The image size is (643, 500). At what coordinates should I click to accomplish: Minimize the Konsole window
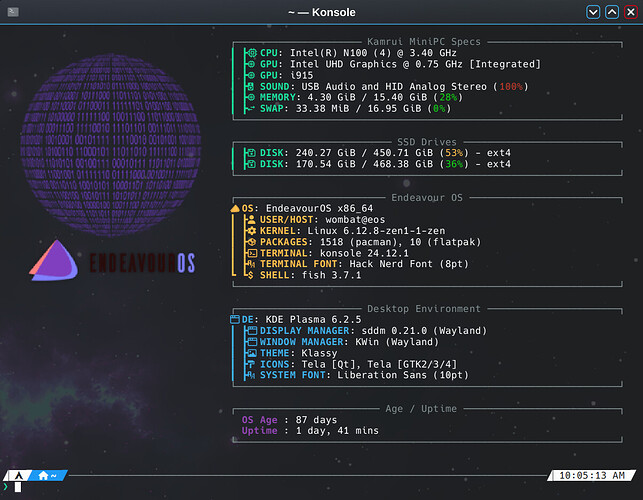[593, 12]
